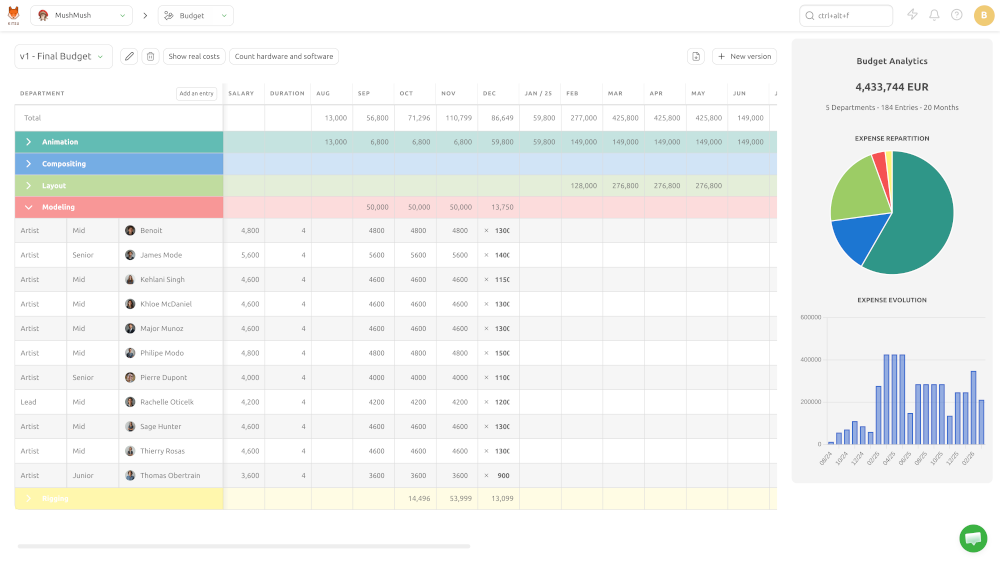This screenshot has height=563, width=1000.
Task: Click the trash delete budget icon
Action: pyautogui.click(x=151, y=56)
